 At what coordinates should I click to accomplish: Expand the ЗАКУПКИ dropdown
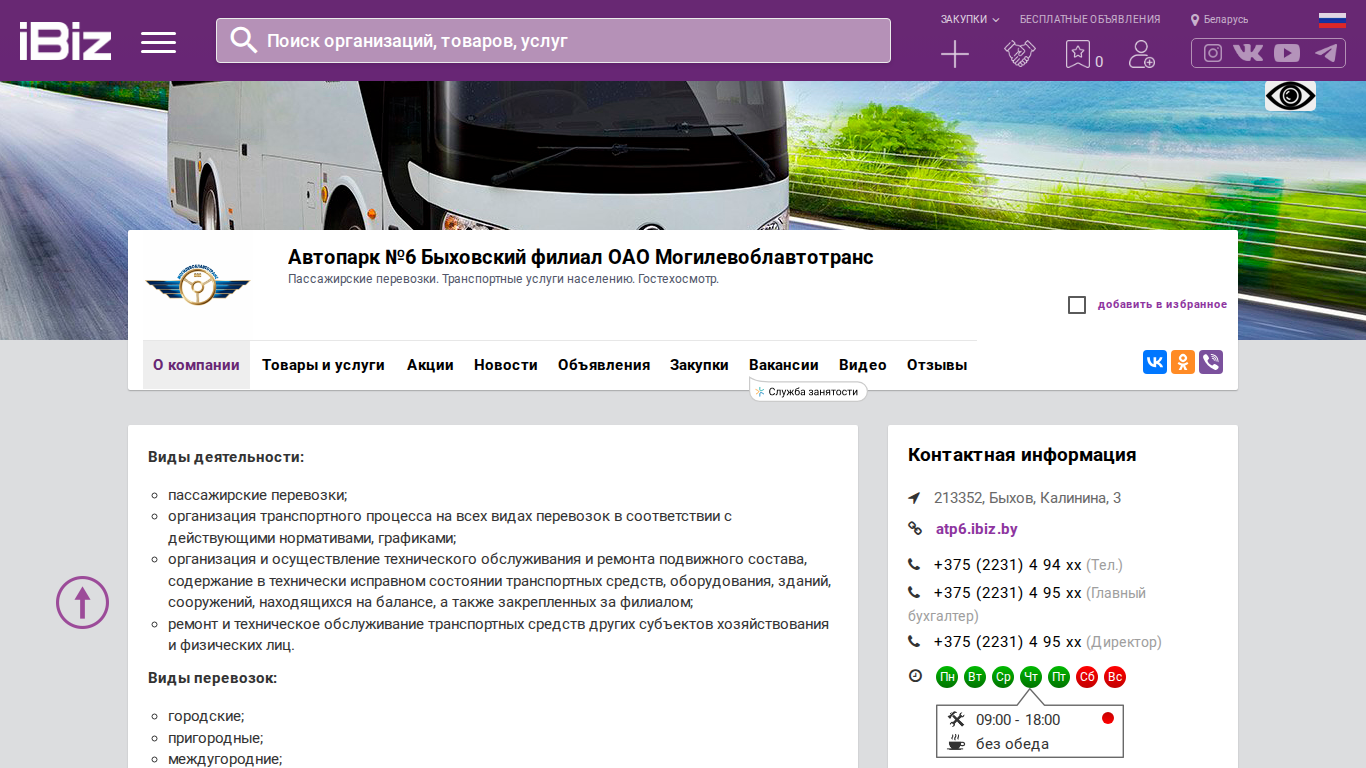pos(970,19)
